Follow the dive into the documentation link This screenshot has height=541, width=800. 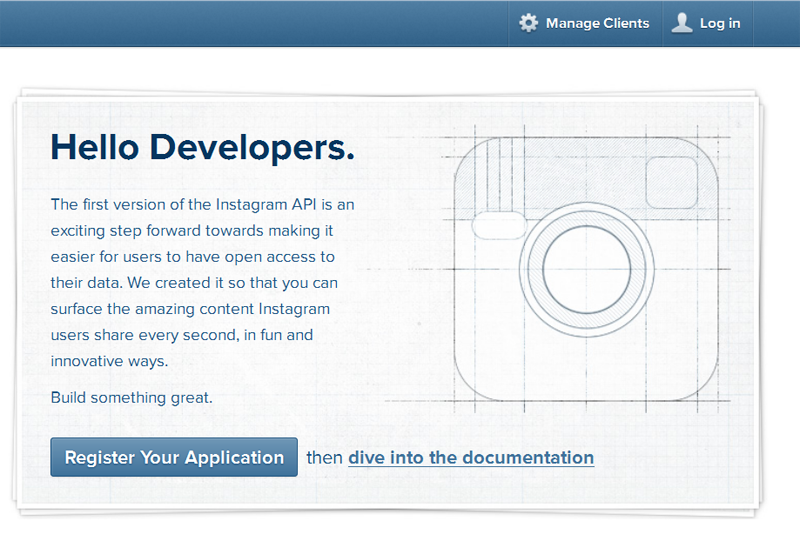click(471, 457)
